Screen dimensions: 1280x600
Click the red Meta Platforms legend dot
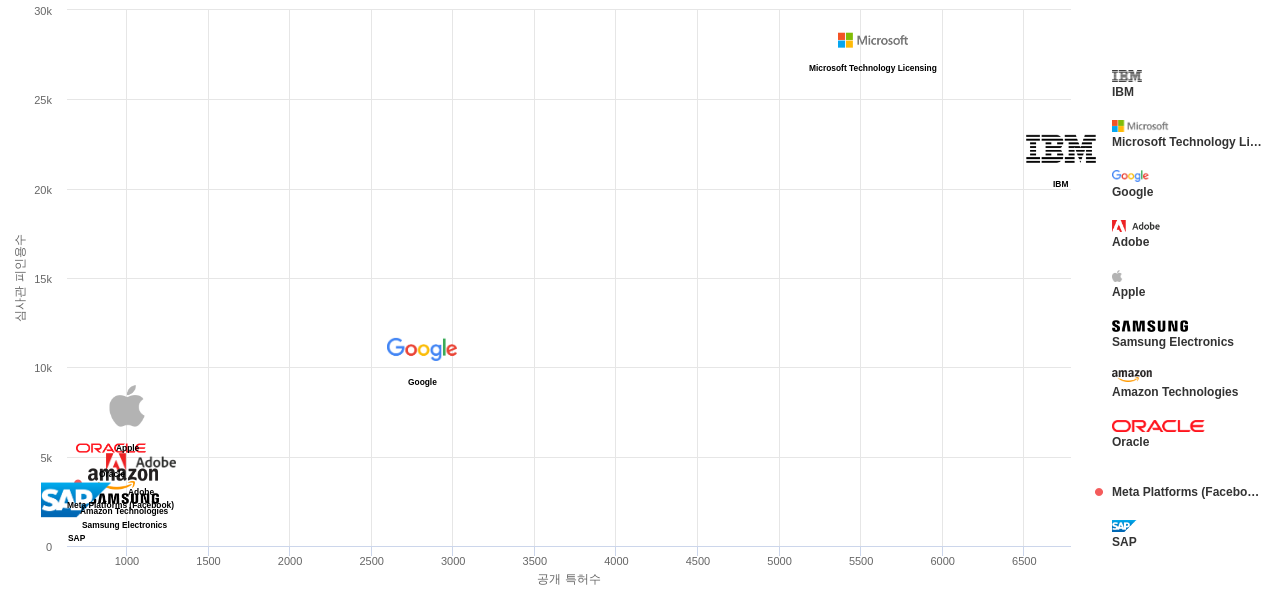click(x=1099, y=492)
